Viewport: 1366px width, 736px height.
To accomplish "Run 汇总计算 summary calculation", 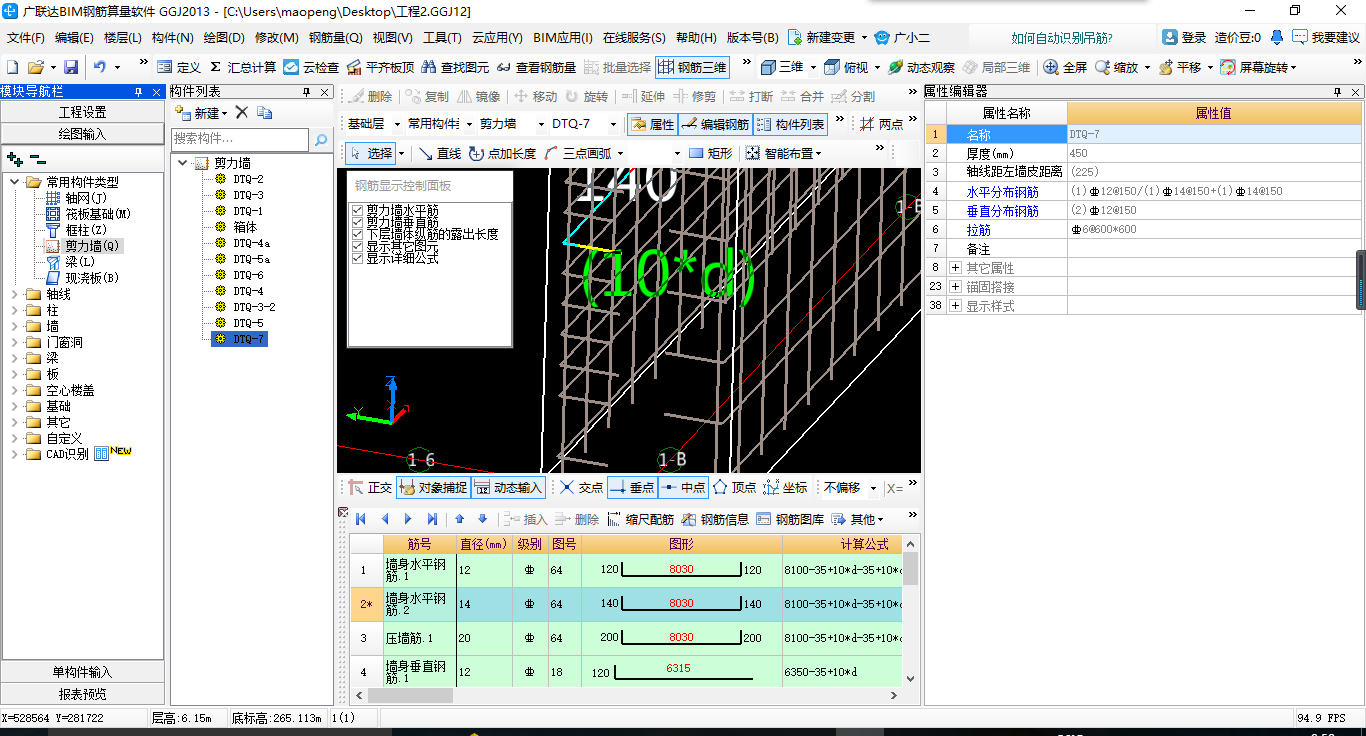I will coord(243,67).
